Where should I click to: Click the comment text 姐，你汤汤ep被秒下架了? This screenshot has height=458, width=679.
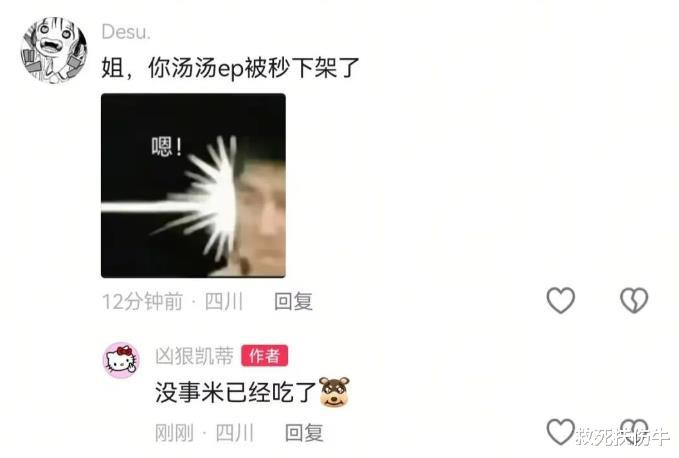[x=230, y=68]
